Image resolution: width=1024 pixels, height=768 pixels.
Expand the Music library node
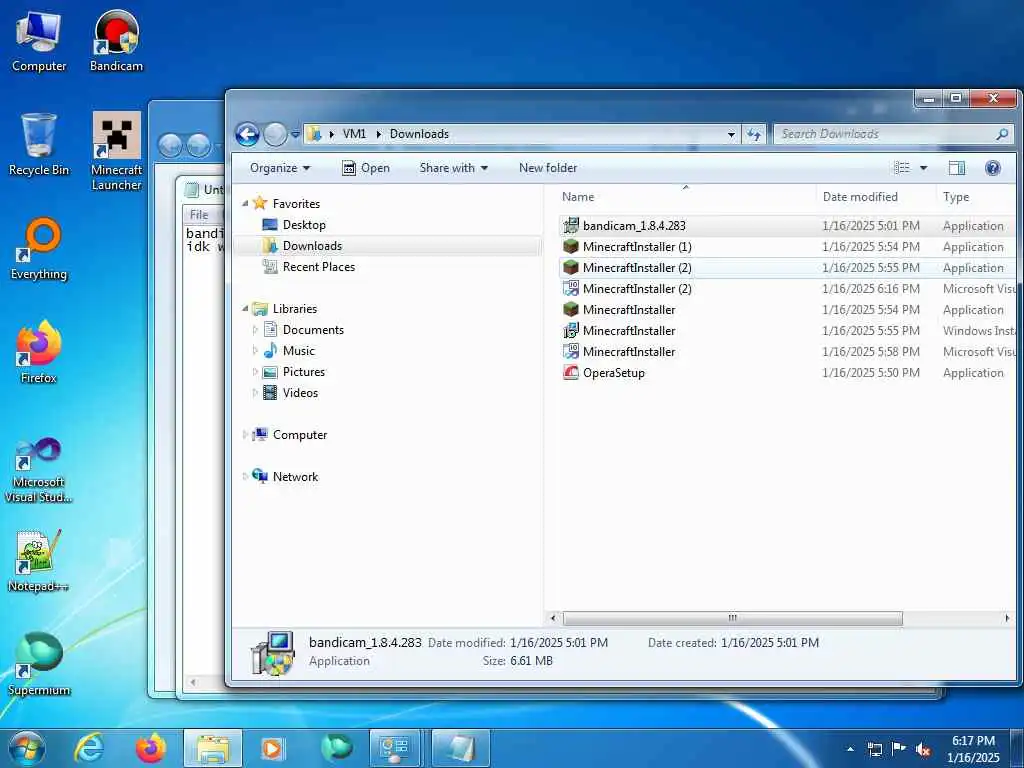tap(255, 351)
